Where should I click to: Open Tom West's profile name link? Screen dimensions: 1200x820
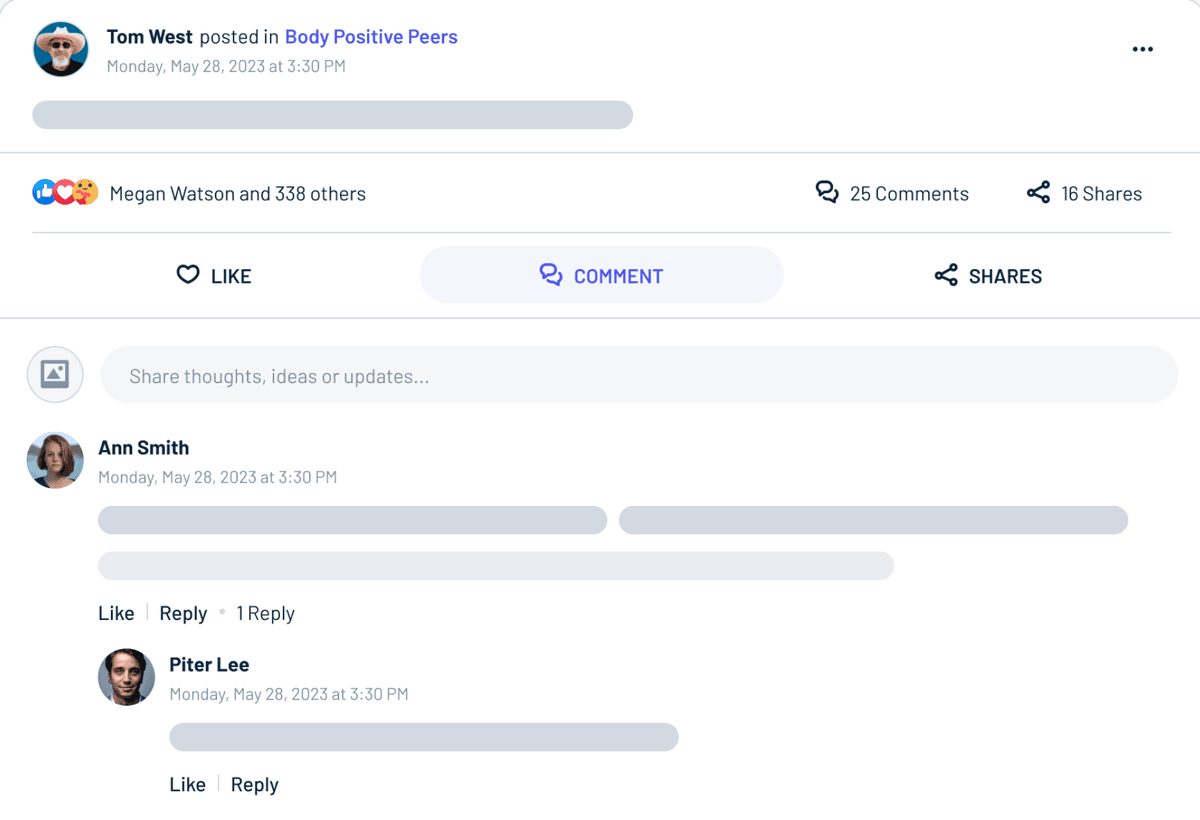pyautogui.click(x=150, y=37)
